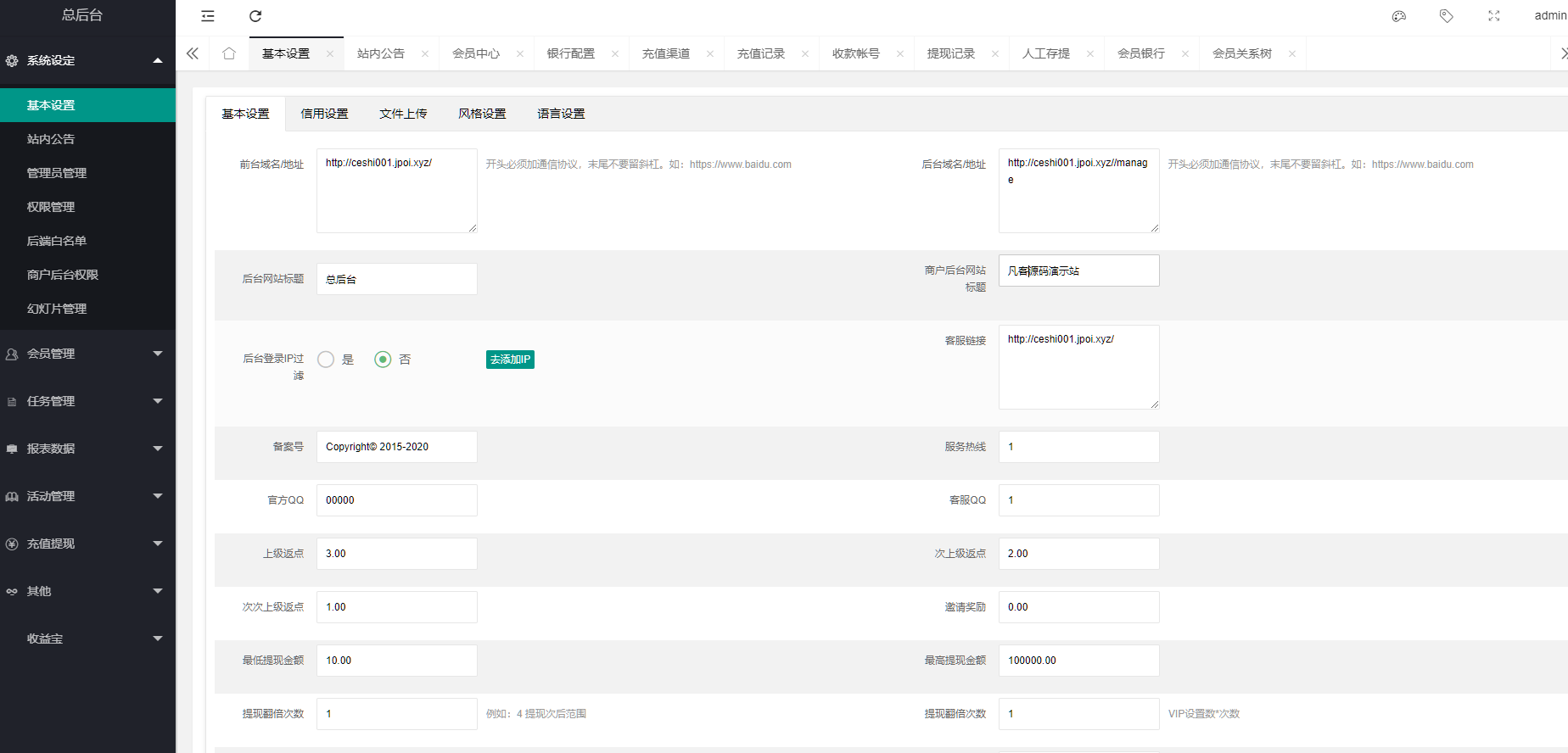
Task: Expand the 活动管理 menu group
Action: click(x=87, y=496)
